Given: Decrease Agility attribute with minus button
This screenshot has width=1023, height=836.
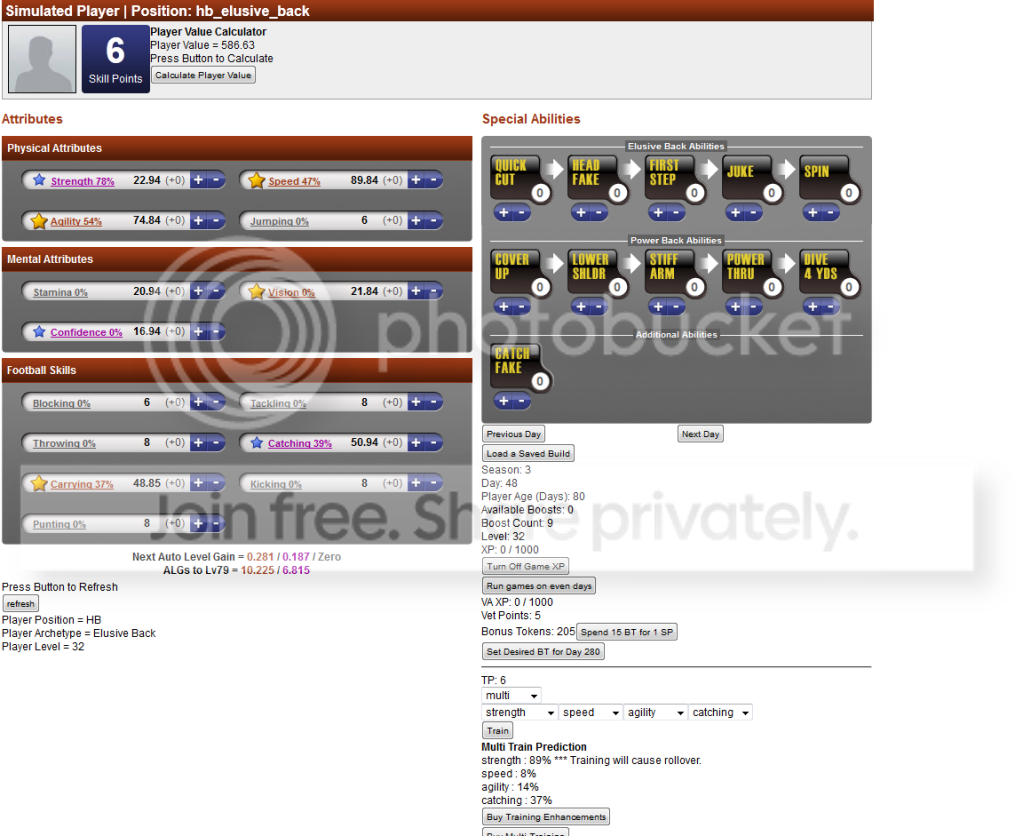Looking at the screenshot, I should click(x=217, y=221).
